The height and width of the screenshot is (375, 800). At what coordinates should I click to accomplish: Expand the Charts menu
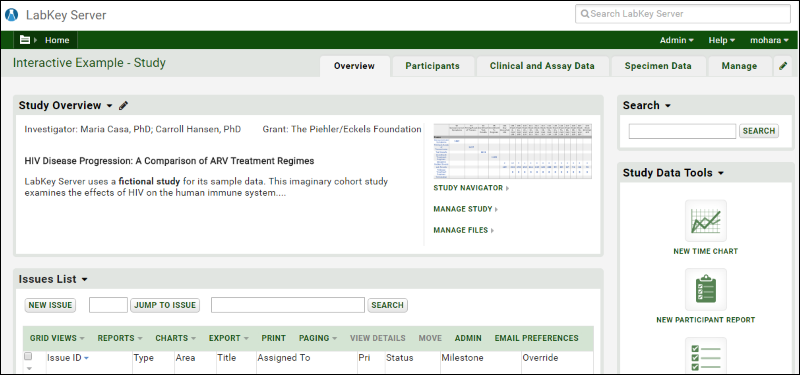[x=176, y=338]
